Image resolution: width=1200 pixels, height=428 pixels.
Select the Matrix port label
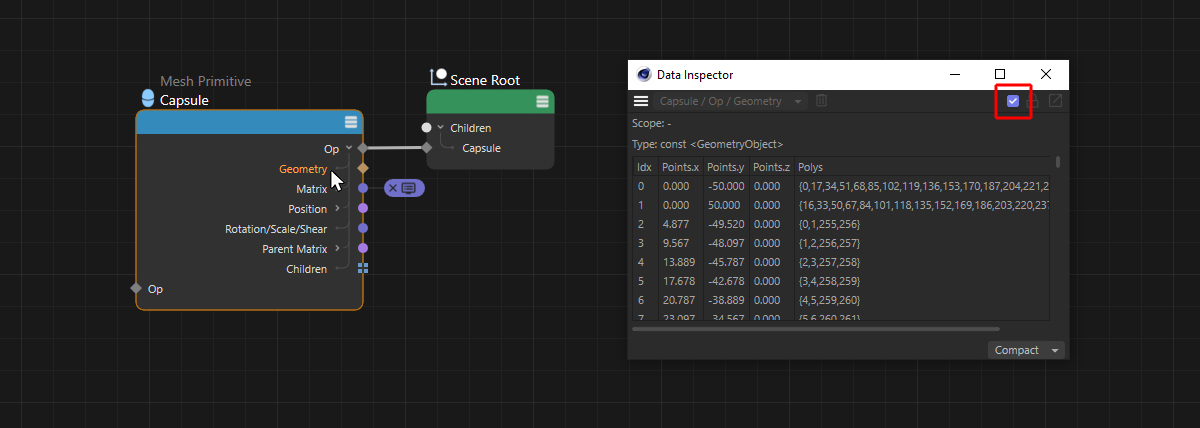312,188
